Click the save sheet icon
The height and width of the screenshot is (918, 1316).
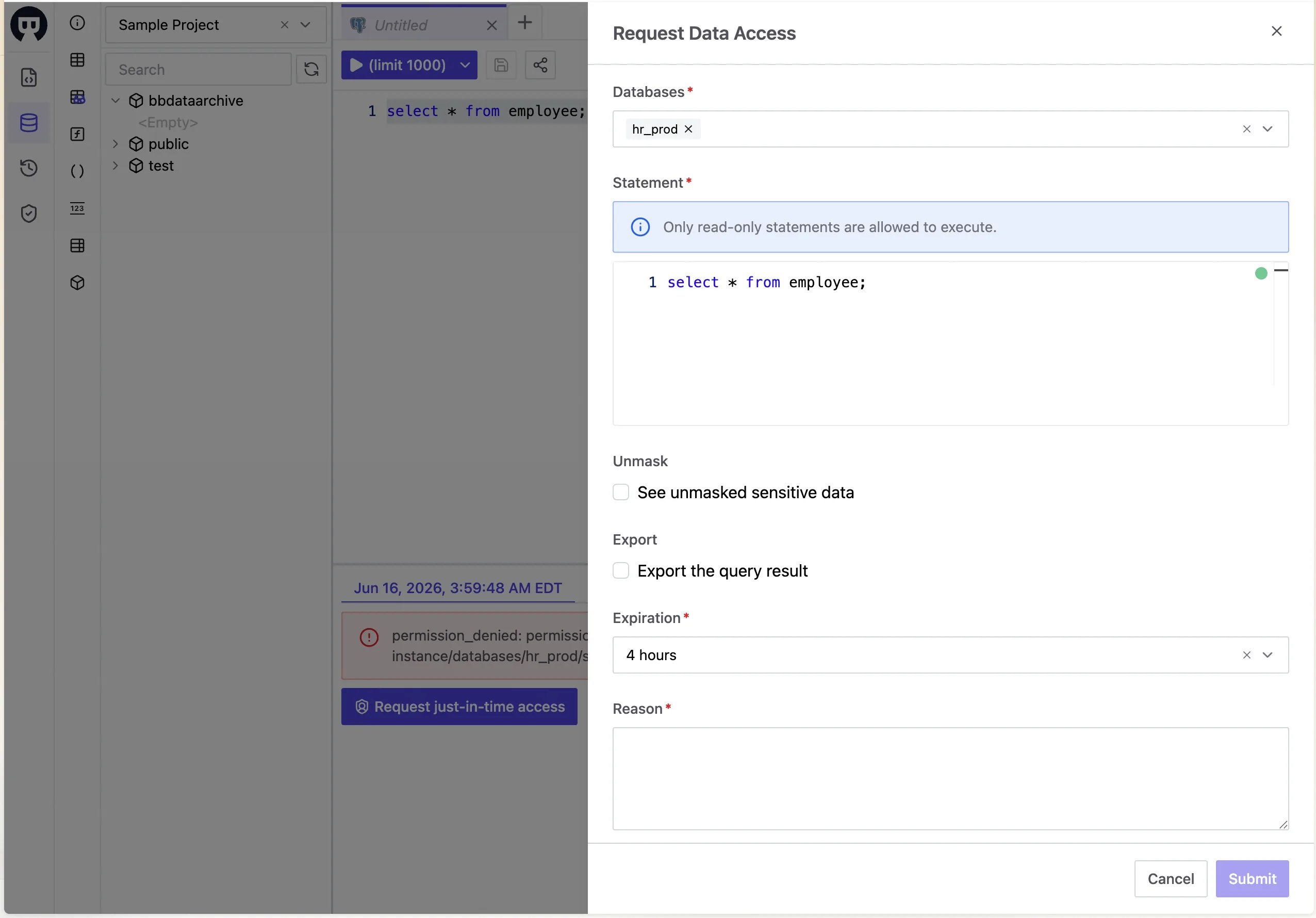[501, 65]
